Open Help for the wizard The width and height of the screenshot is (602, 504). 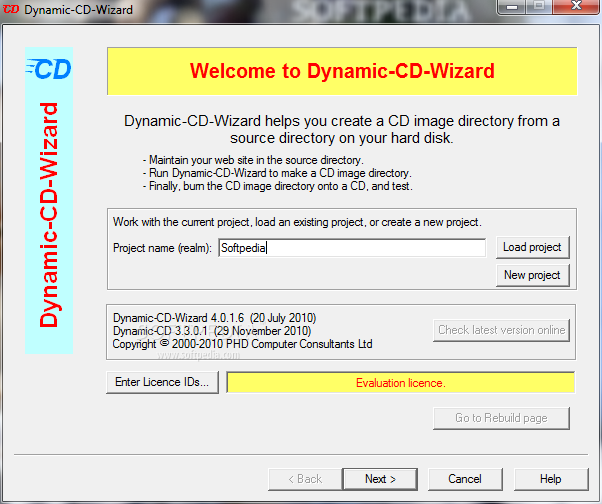tap(551, 479)
